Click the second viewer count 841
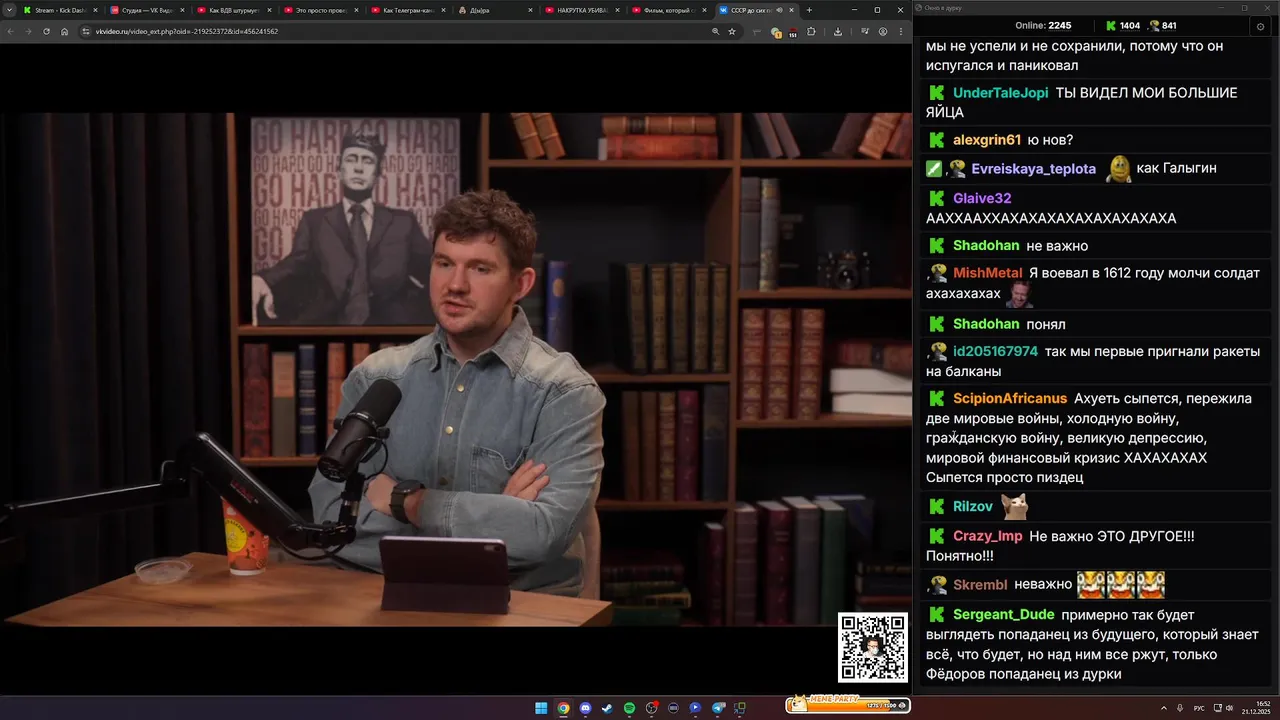This screenshot has height=720, width=1280. (1162, 26)
